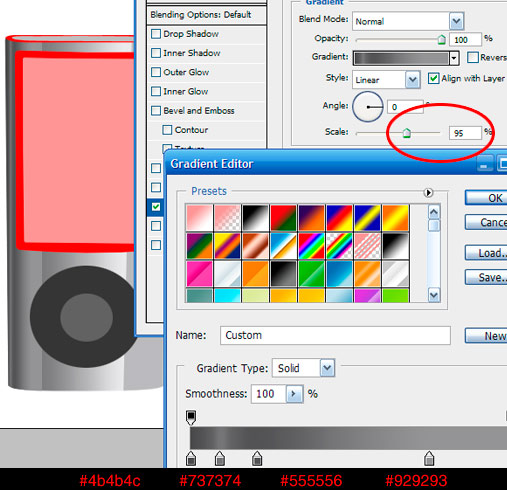507x490 pixels.
Task: Click the Load button for gradients
Action: 486,253
